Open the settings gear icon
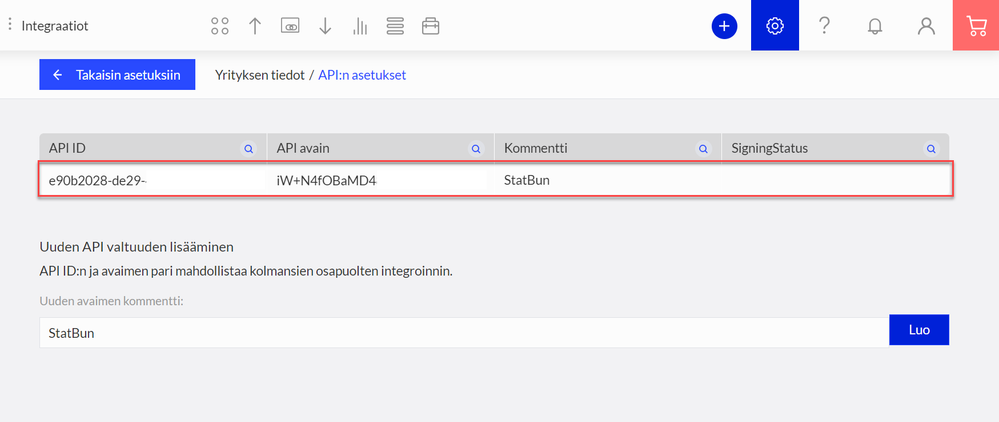Viewport: 999px width, 422px height. [x=775, y=26]
